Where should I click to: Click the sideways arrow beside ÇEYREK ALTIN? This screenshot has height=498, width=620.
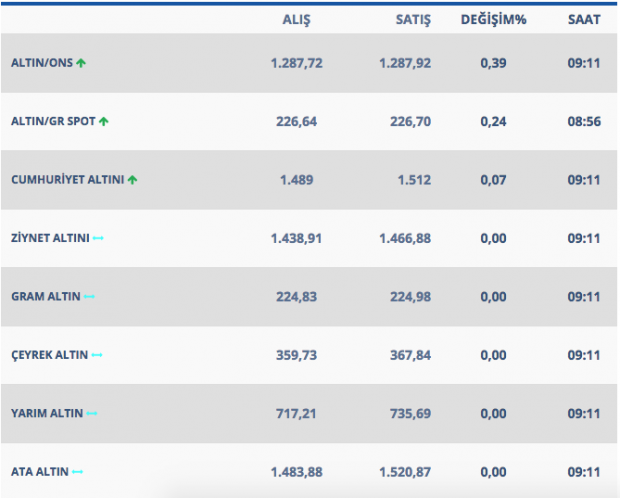pos(97,355)
